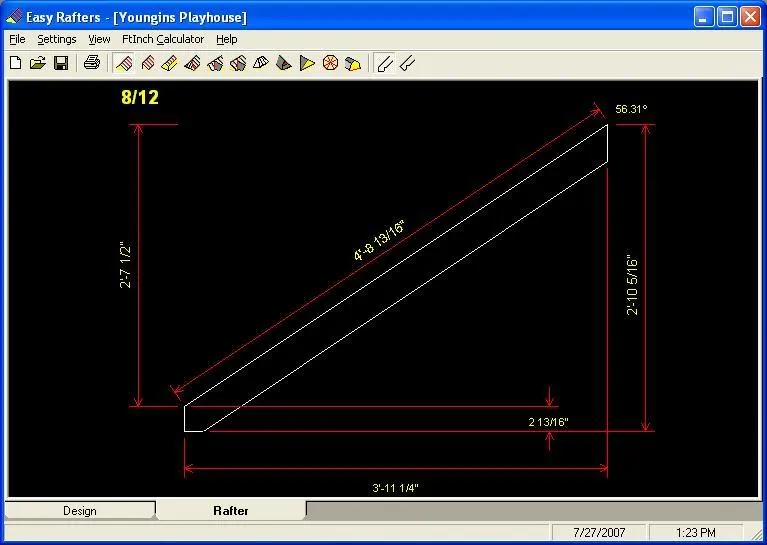Image resolution: width=767 pixels, height=545 pixels.
Task: Select the yellow triangle roof icon
Action: (307, 63)
